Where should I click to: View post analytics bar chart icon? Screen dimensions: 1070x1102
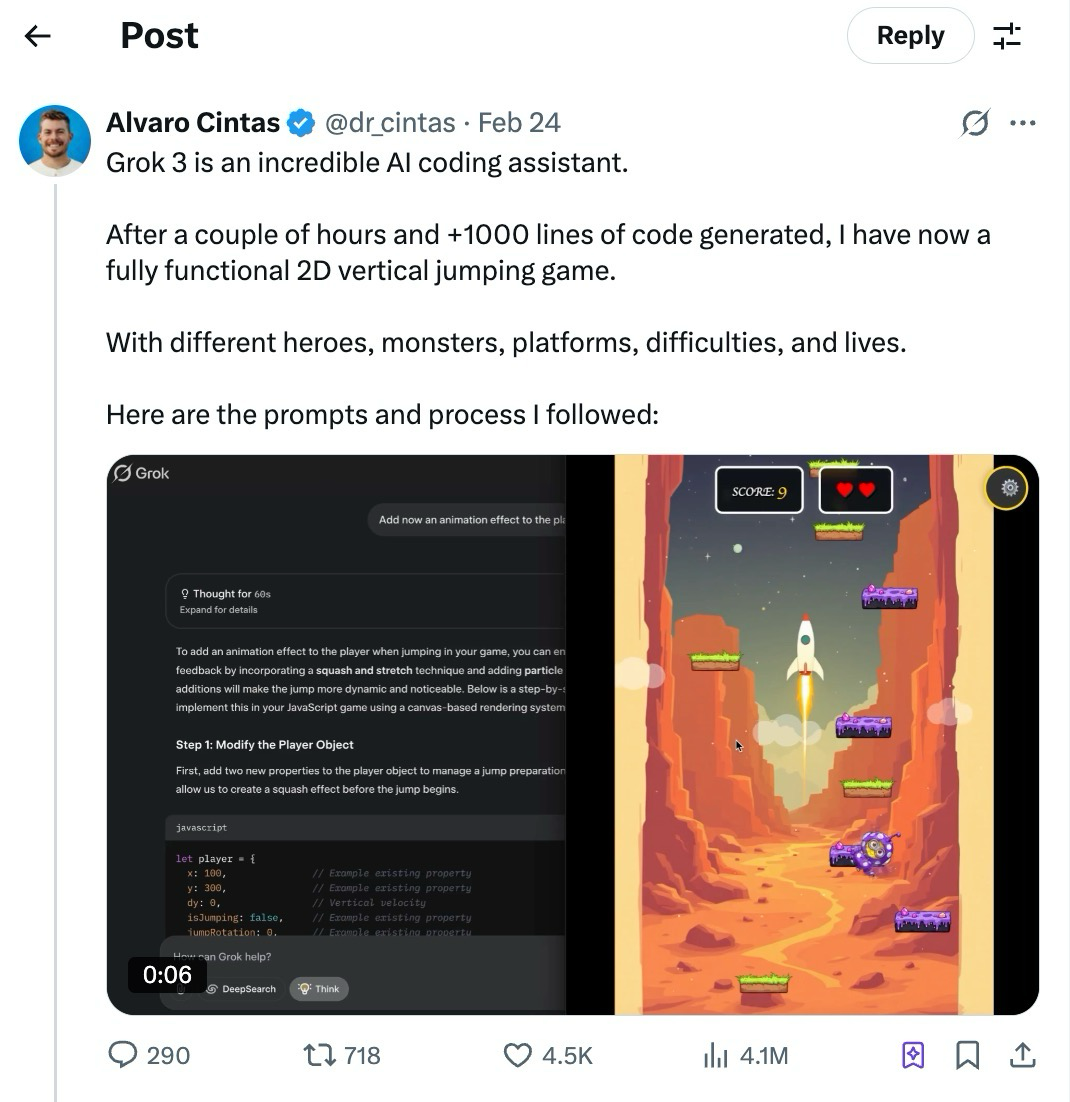(716, 1055)
